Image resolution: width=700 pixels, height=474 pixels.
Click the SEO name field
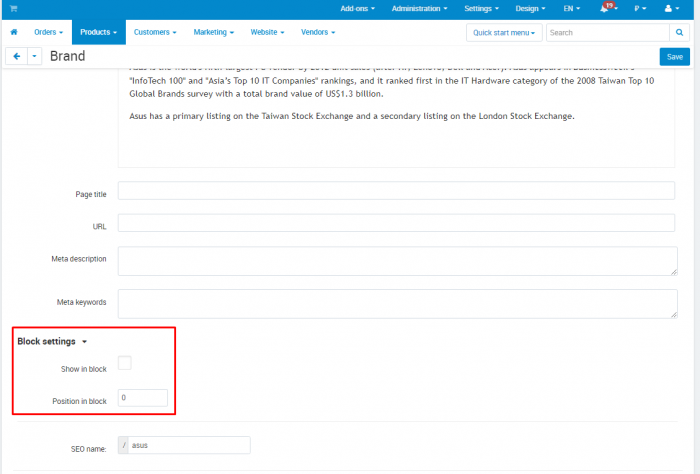pyautogui.click(x=189, y=445)
